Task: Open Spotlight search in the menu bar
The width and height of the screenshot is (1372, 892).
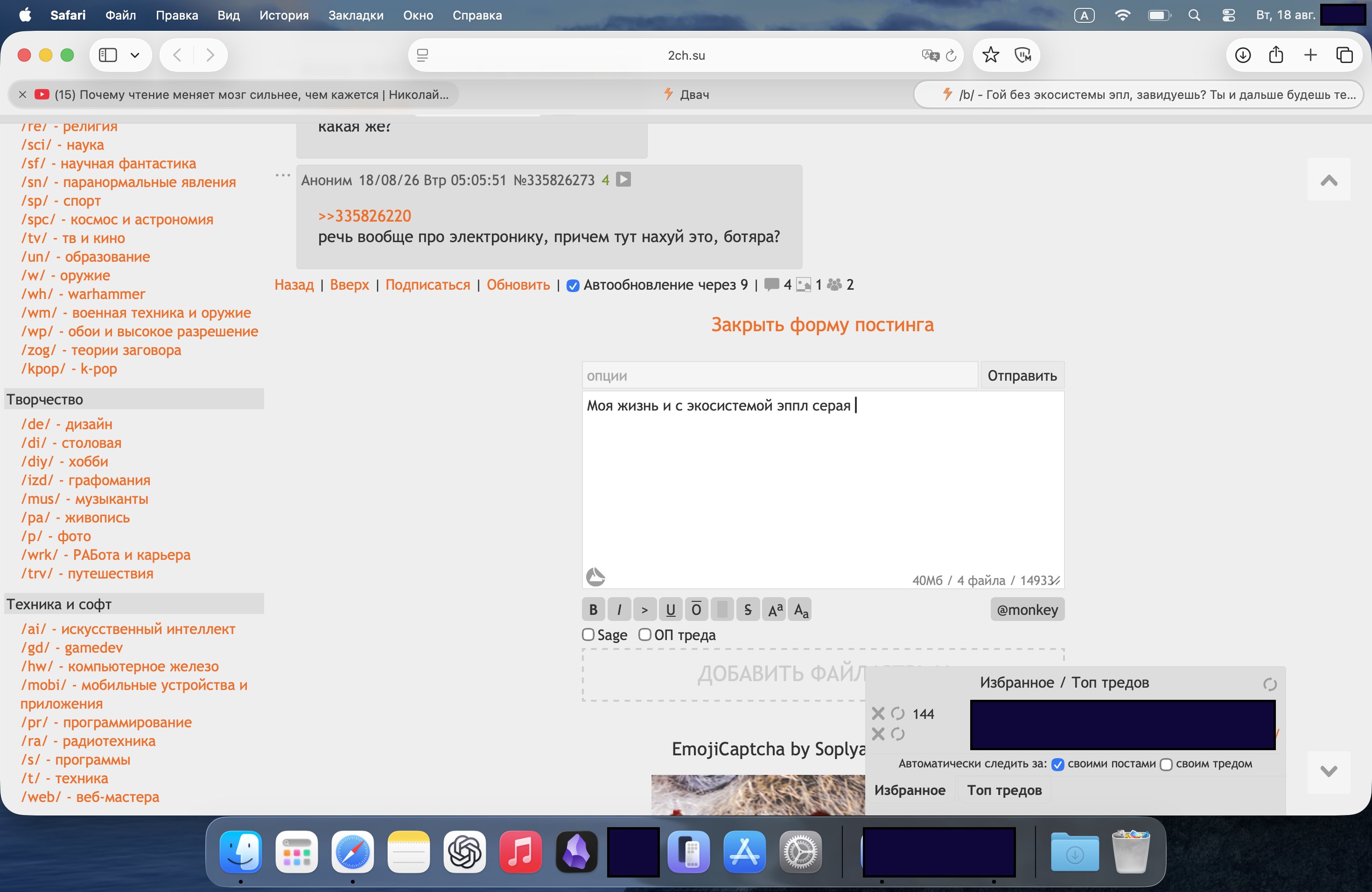Action: (1195, 15)
